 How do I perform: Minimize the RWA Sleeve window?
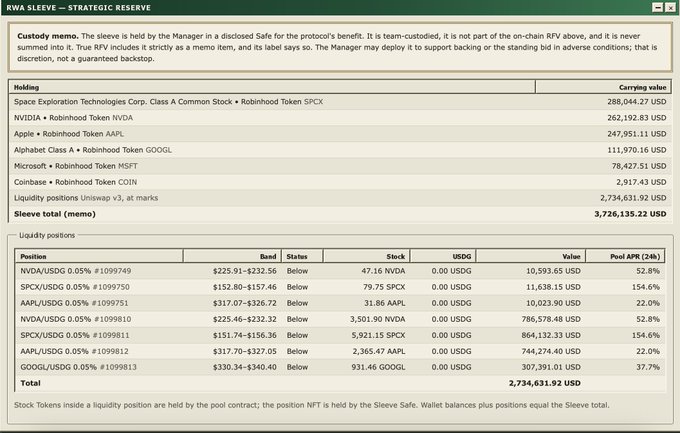click(x=658, y=7)
